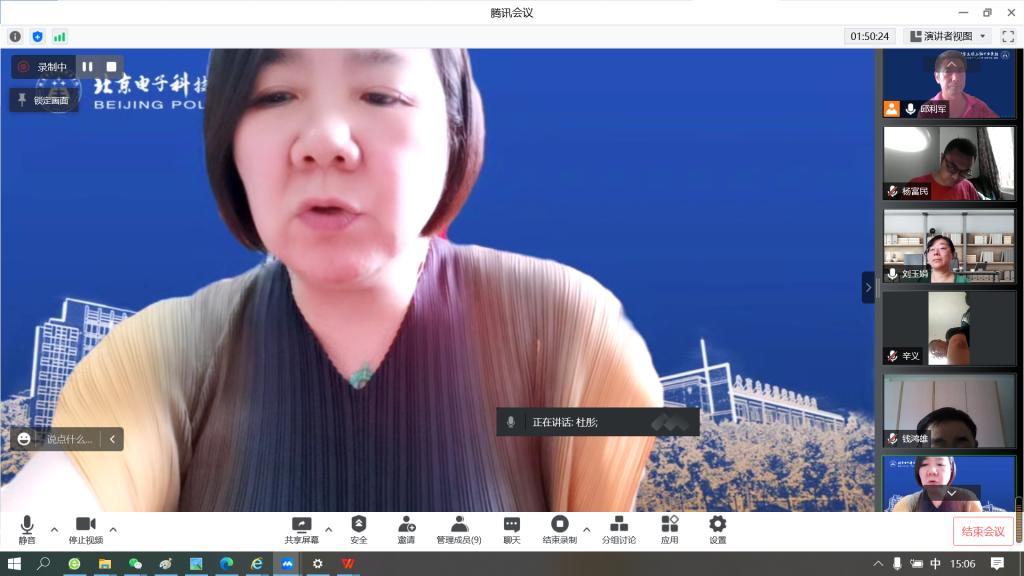Click the Invite (邀请) icon
The height and width of the screenshot is (576, 1024).
(406, 525)
